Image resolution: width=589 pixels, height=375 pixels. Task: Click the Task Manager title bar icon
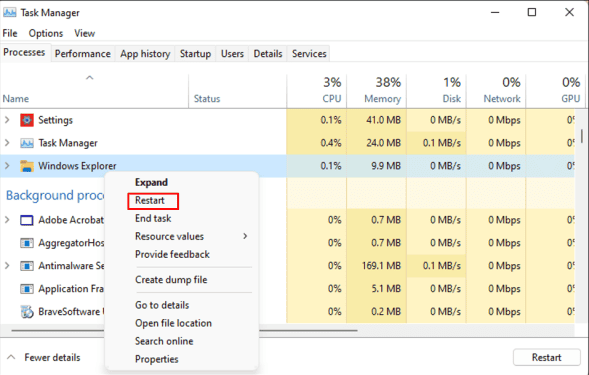tap(9, 12)
